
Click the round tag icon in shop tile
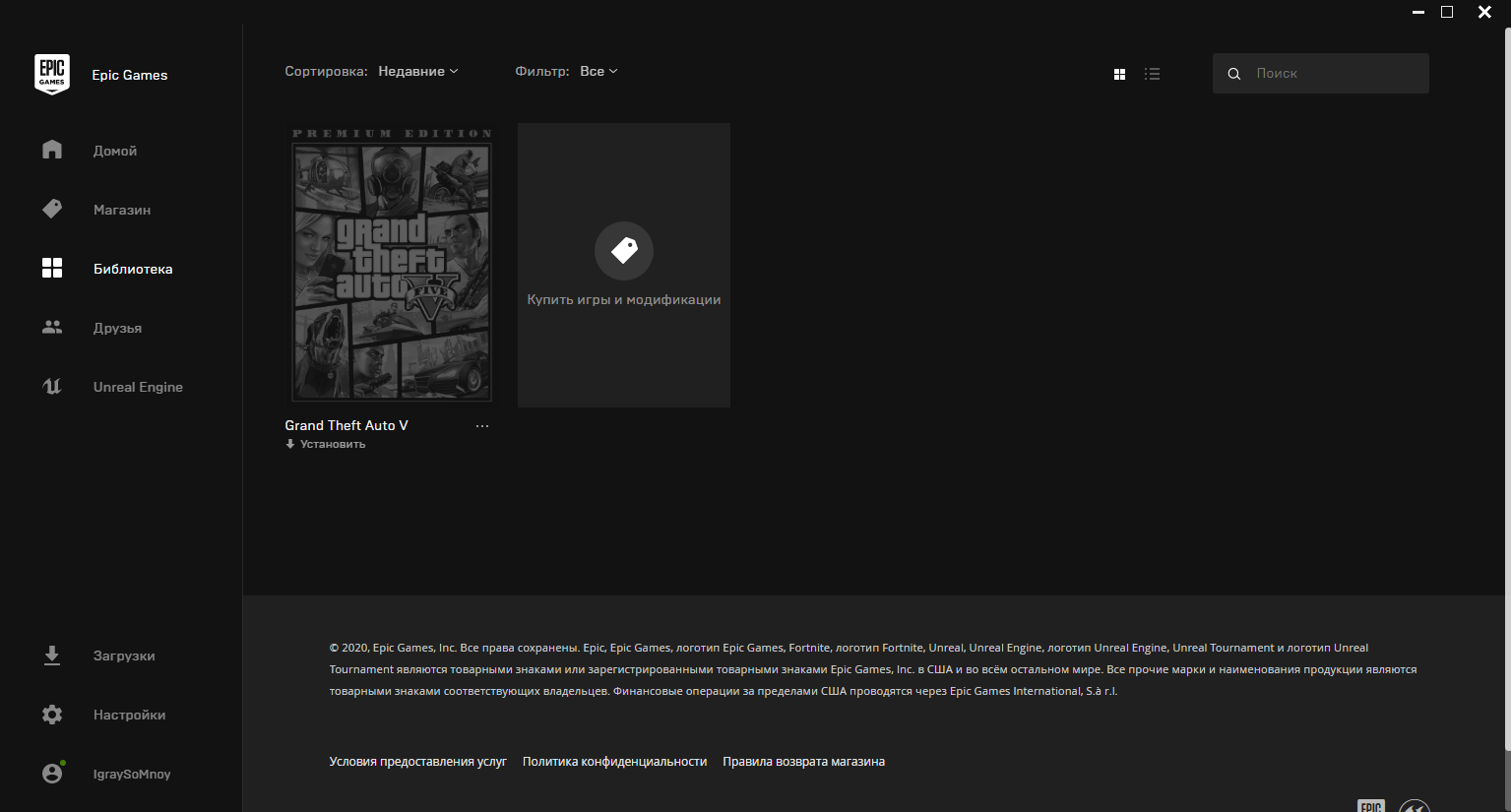point(624,251)
